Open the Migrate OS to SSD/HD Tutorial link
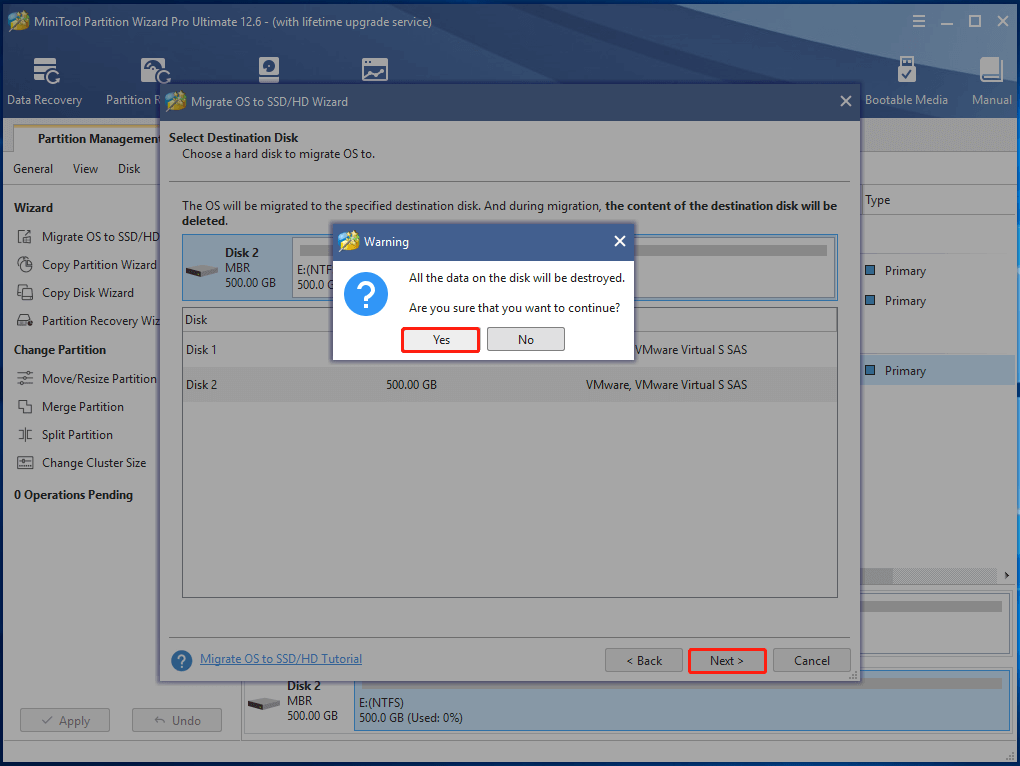The width and height of the screenshot is (1020, 766). click(x=281, y=659)
